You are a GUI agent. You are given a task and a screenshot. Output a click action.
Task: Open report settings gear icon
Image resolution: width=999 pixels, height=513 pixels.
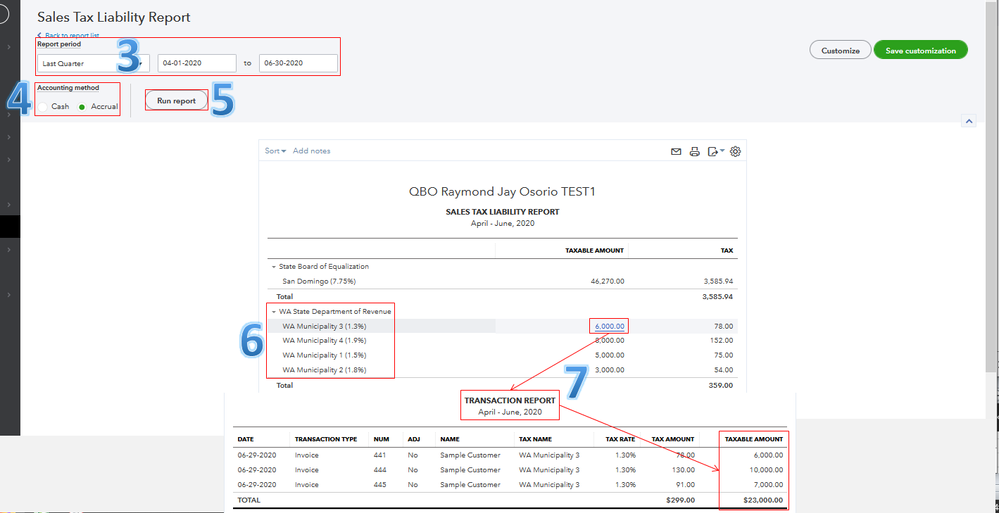pyautogui.click(x=736, y=152)
